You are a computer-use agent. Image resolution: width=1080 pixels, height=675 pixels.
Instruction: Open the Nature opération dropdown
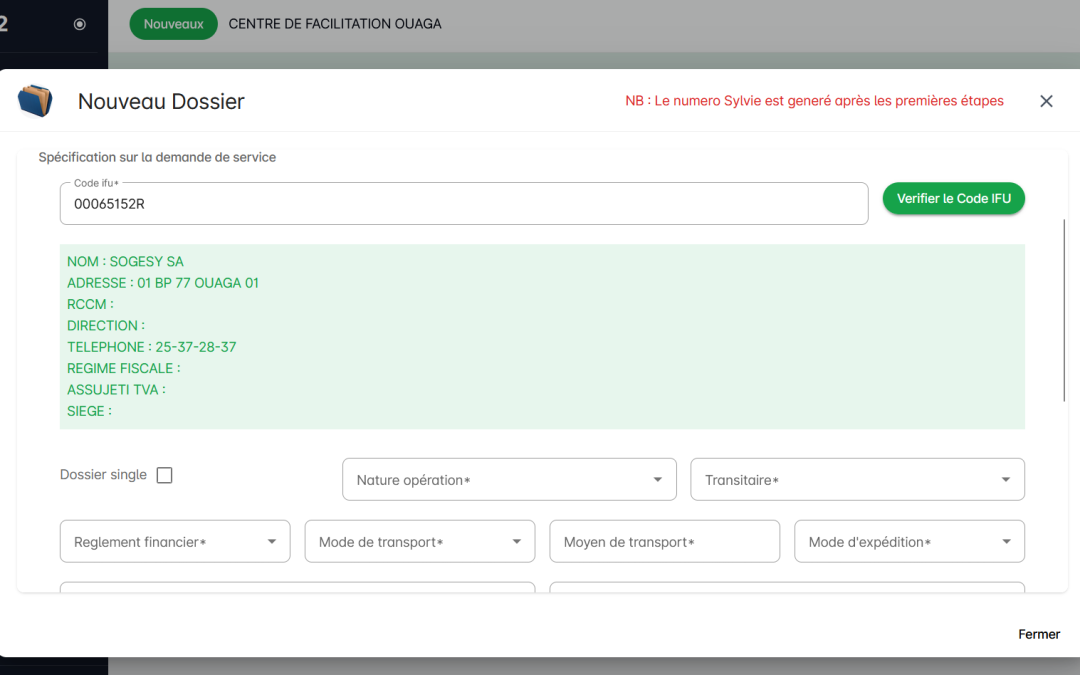pos(509,480)
